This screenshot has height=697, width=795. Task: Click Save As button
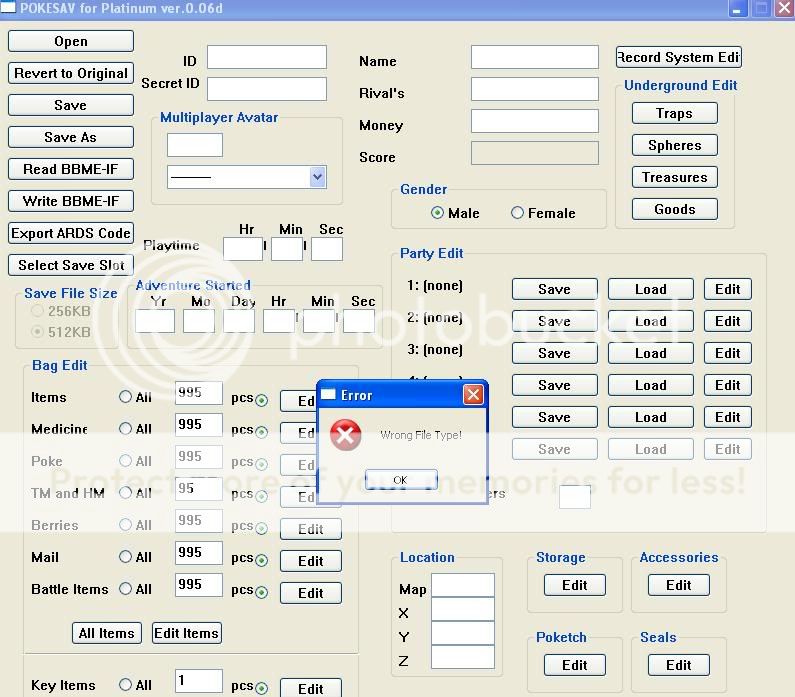(71, 137)
